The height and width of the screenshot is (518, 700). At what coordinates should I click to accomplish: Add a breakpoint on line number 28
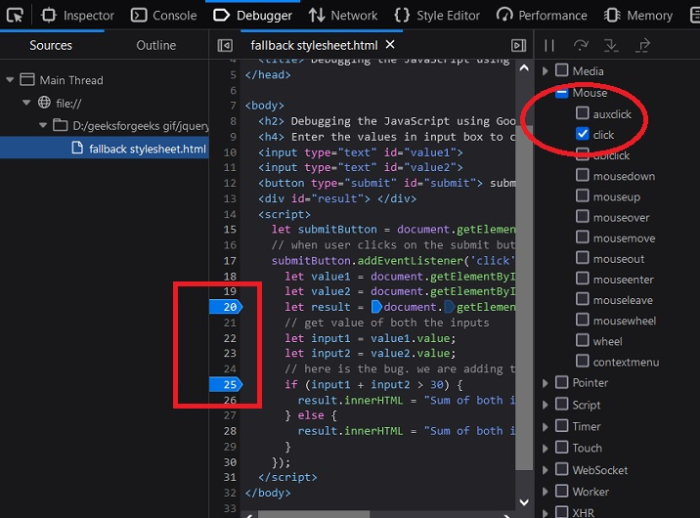[x=230, y=431]
